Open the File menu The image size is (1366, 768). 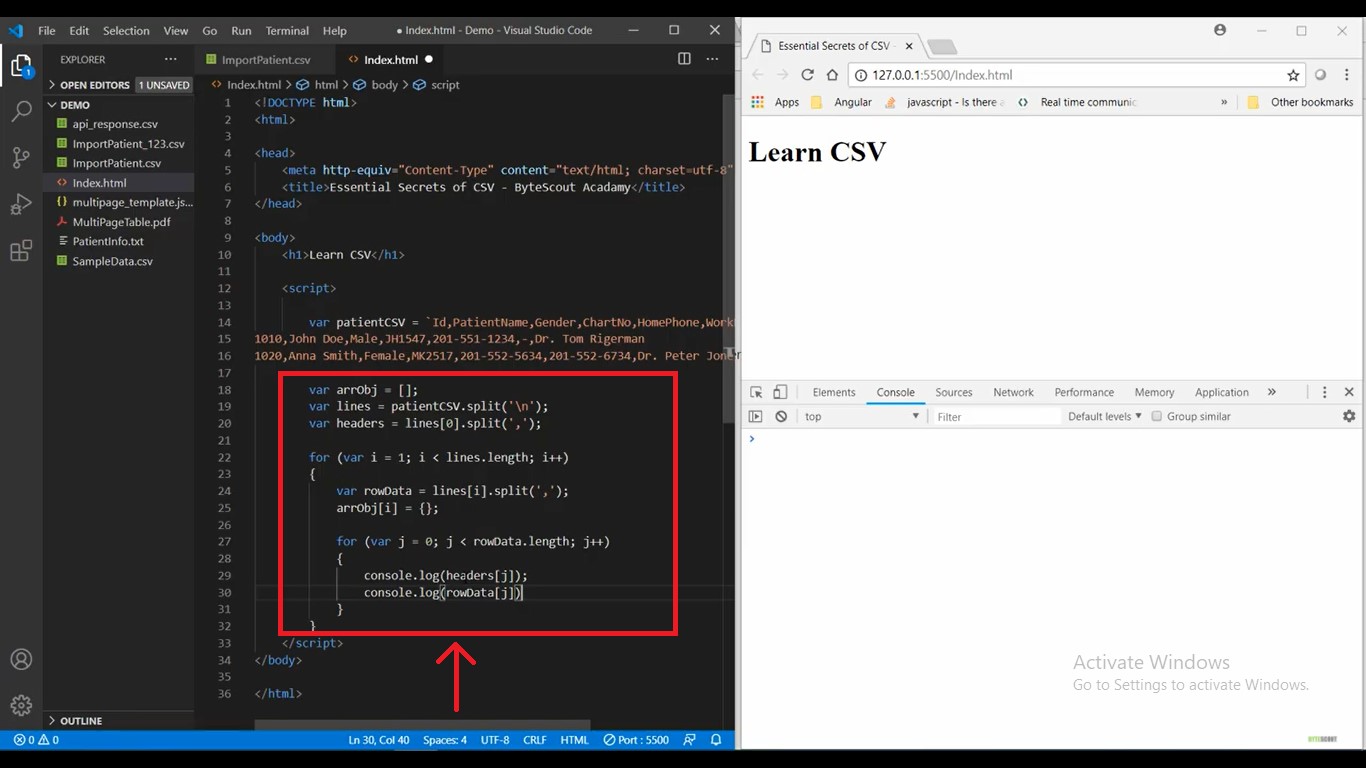tap(47, 30)
